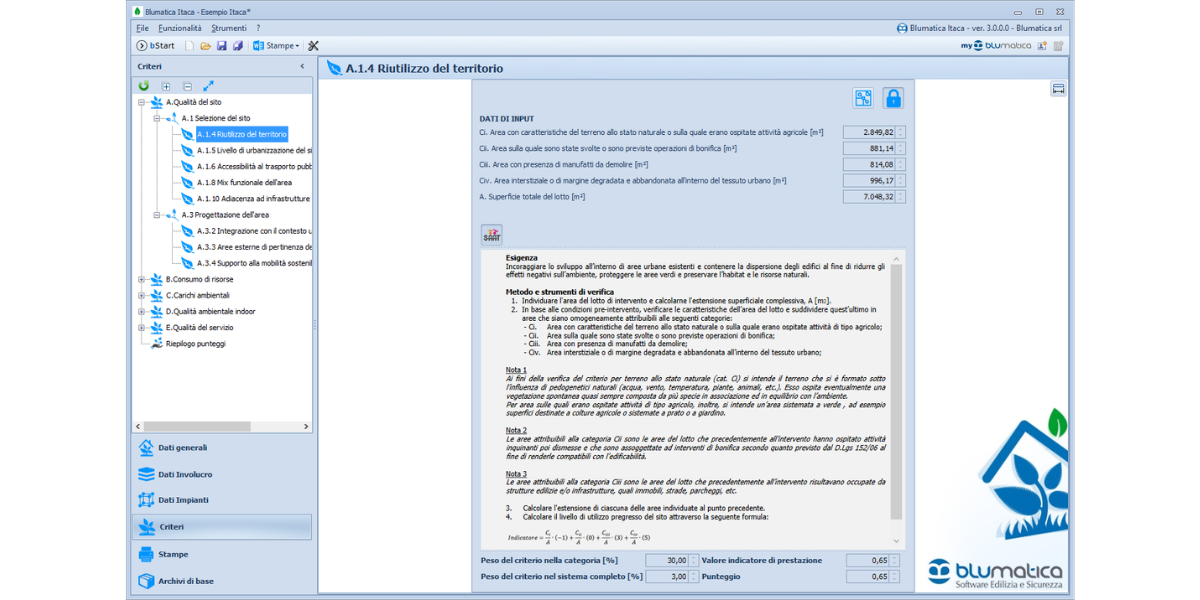Expand the B.Consumo di risorse tree node
1200x600 pixels.
tap(142, 279)
